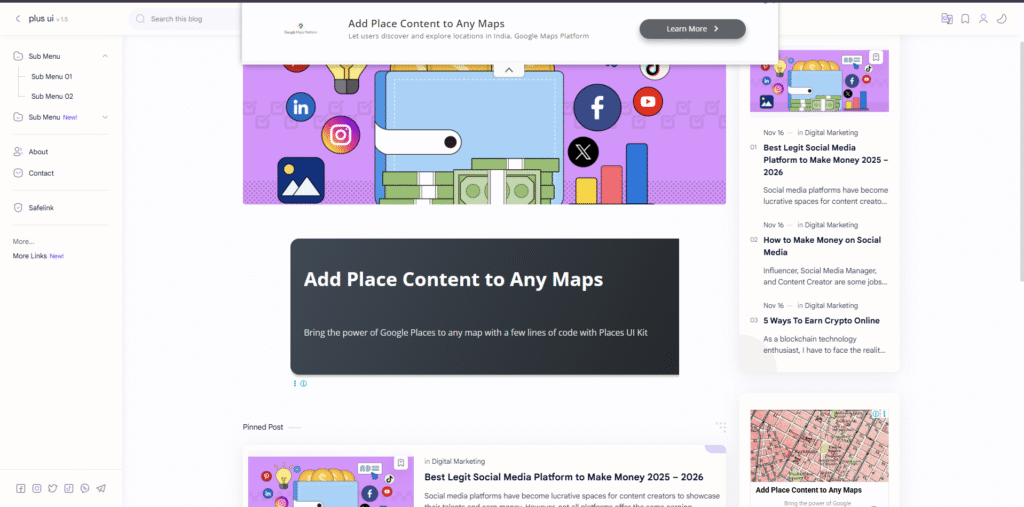Click Digital Marketing label of post 02

coord(831,225)
